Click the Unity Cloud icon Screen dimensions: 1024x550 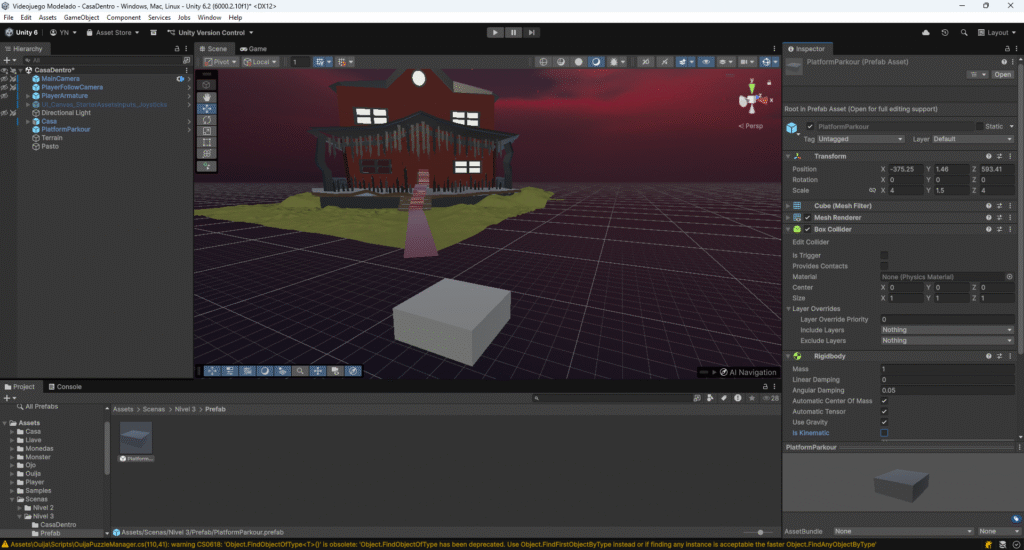pos(926,32)
